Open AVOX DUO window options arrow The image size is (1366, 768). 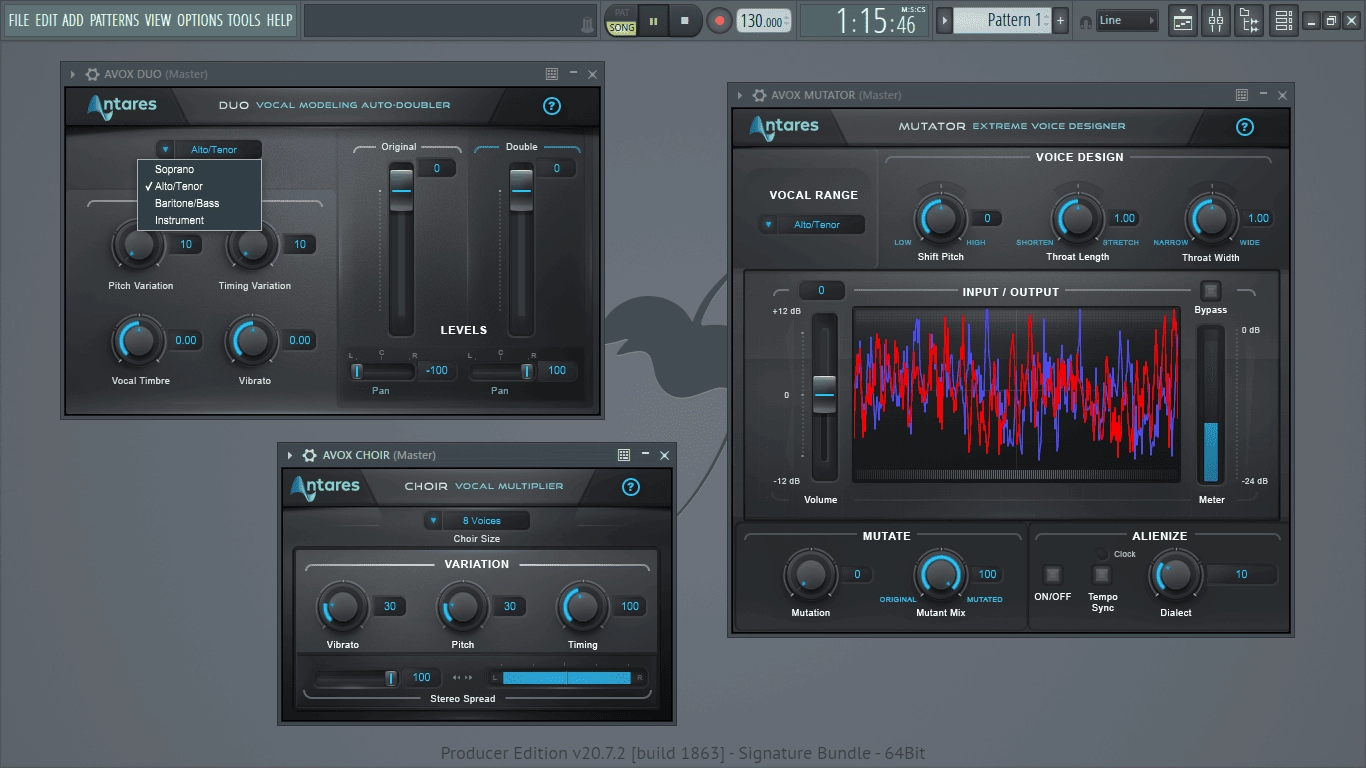click(73, 74)
